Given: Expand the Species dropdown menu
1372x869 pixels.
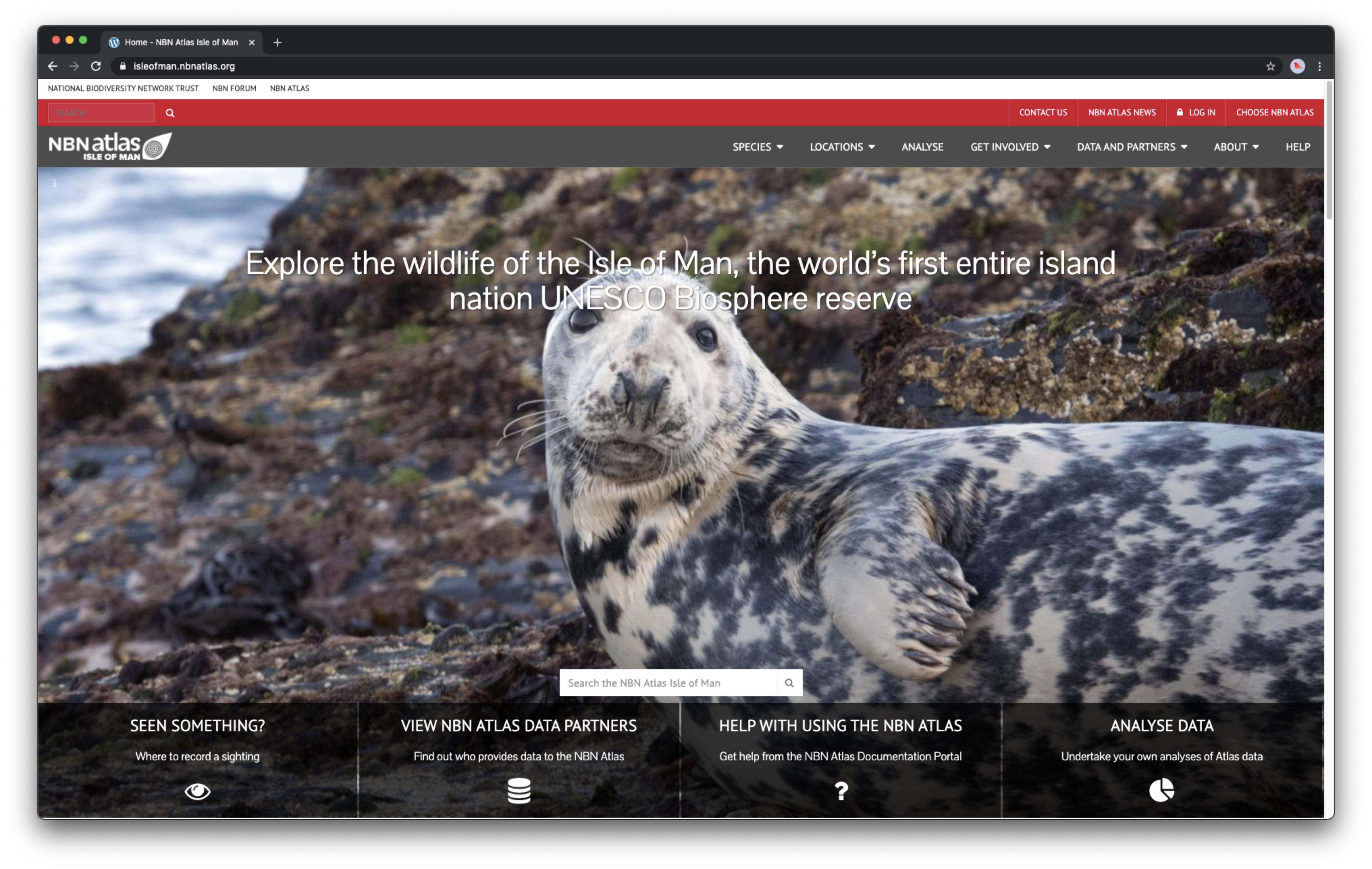Looking at the screenshot, I should pos(757,147).
